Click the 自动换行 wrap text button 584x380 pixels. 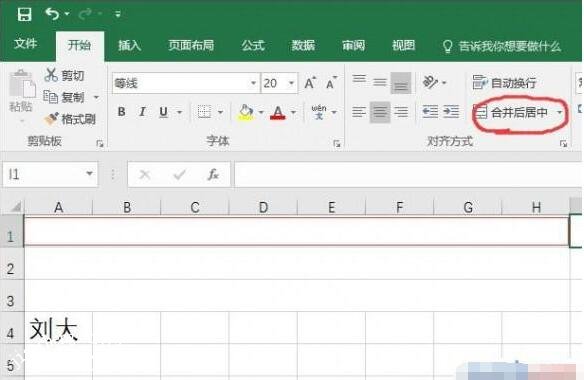[x=504, y=82]
